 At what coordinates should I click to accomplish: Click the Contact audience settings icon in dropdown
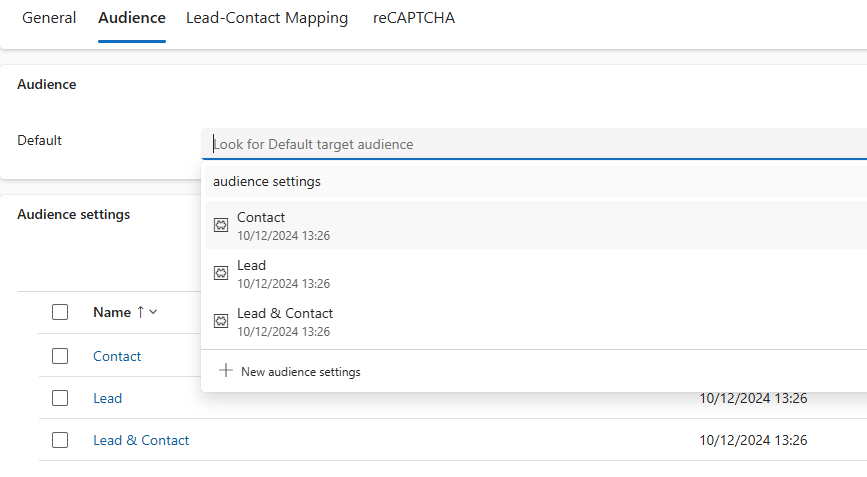coord(221,226)
